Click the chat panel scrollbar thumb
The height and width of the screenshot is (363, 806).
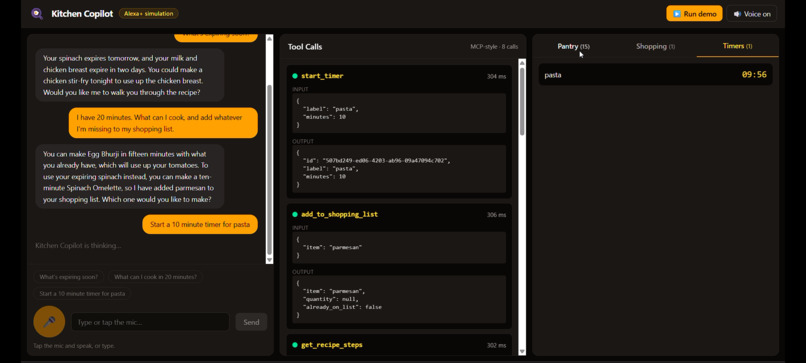pyautogui.click(x=269, y=170)
